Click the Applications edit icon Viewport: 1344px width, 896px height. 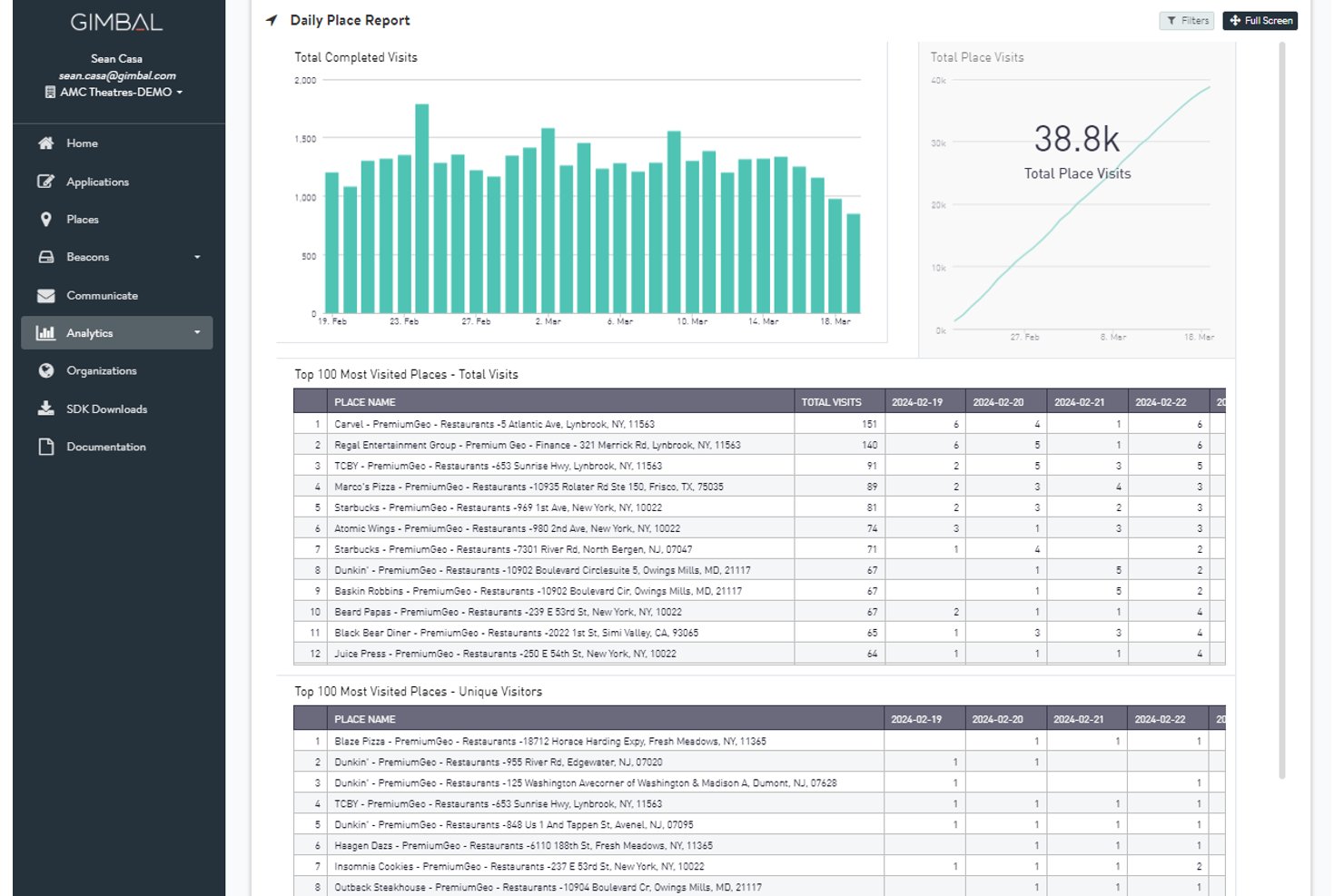[46, 182]
